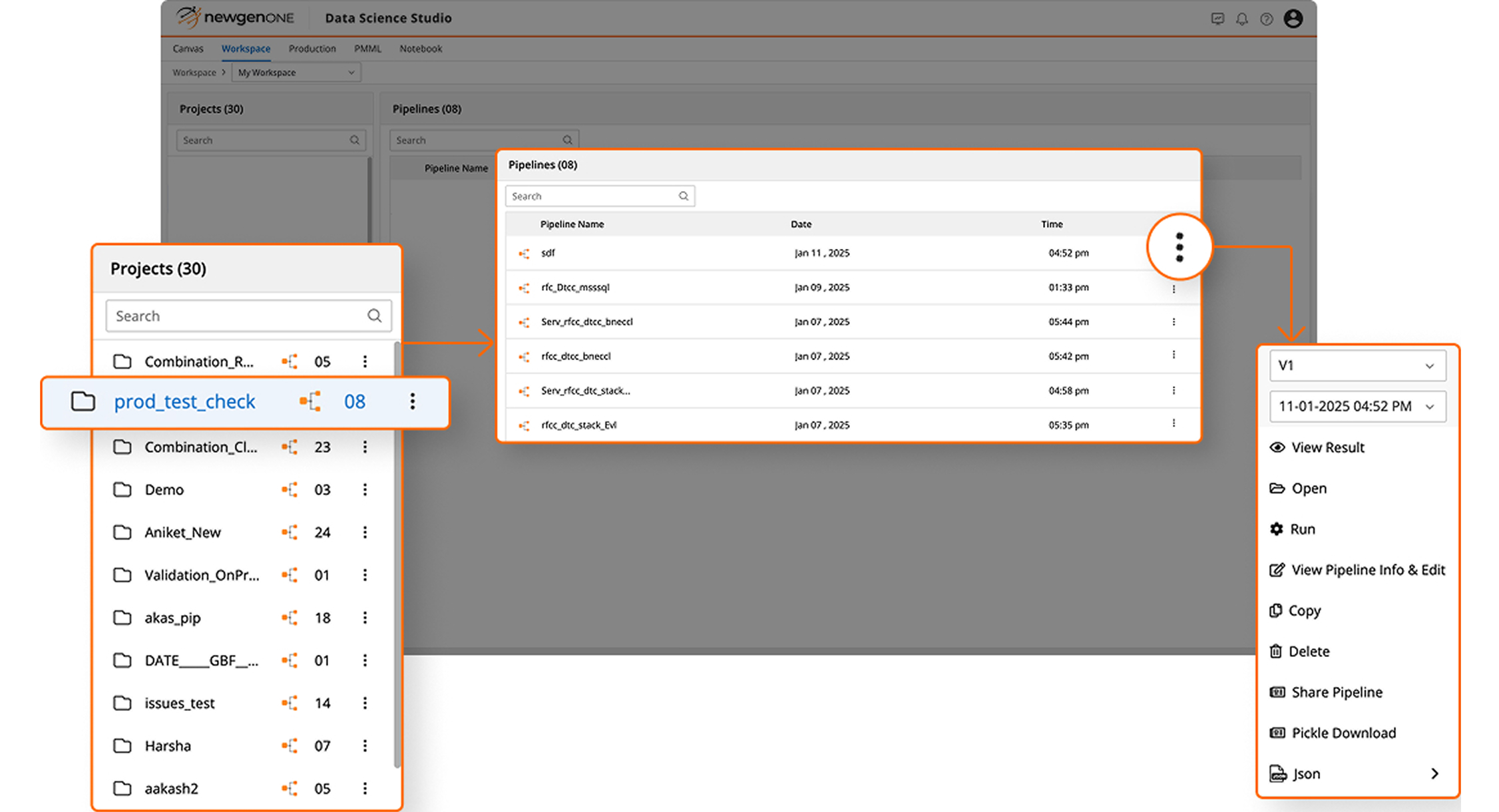The width and height of the screenshot is (1499, 812).
Task: Click the Copy icon in the pipeline menu
Action: 1277,610
